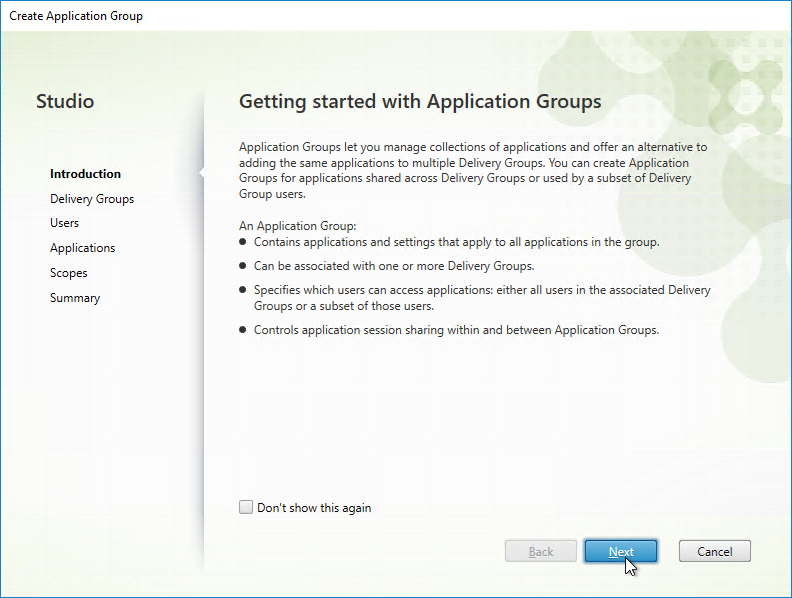The image size is (792, 598).
Task: Go to the Delivery Groups step
Action: point(92,199)
